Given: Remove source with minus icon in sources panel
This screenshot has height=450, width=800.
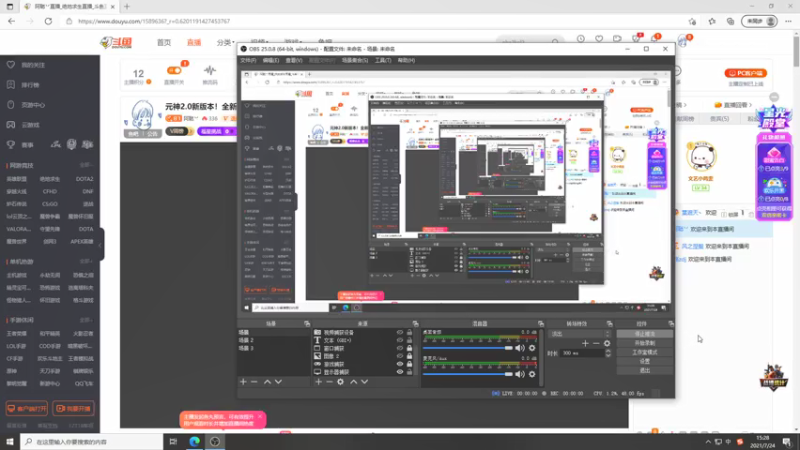Looking at the screenshot, I should point(329,382).
